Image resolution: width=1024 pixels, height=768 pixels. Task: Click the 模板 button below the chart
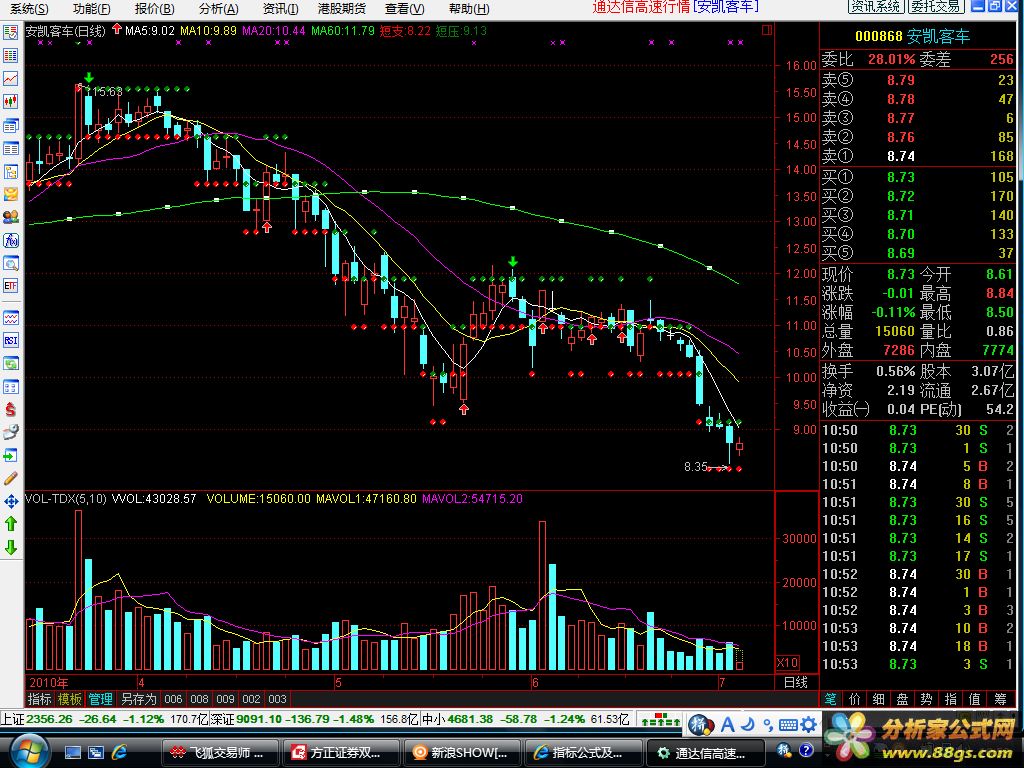click(x=70, y=699)
